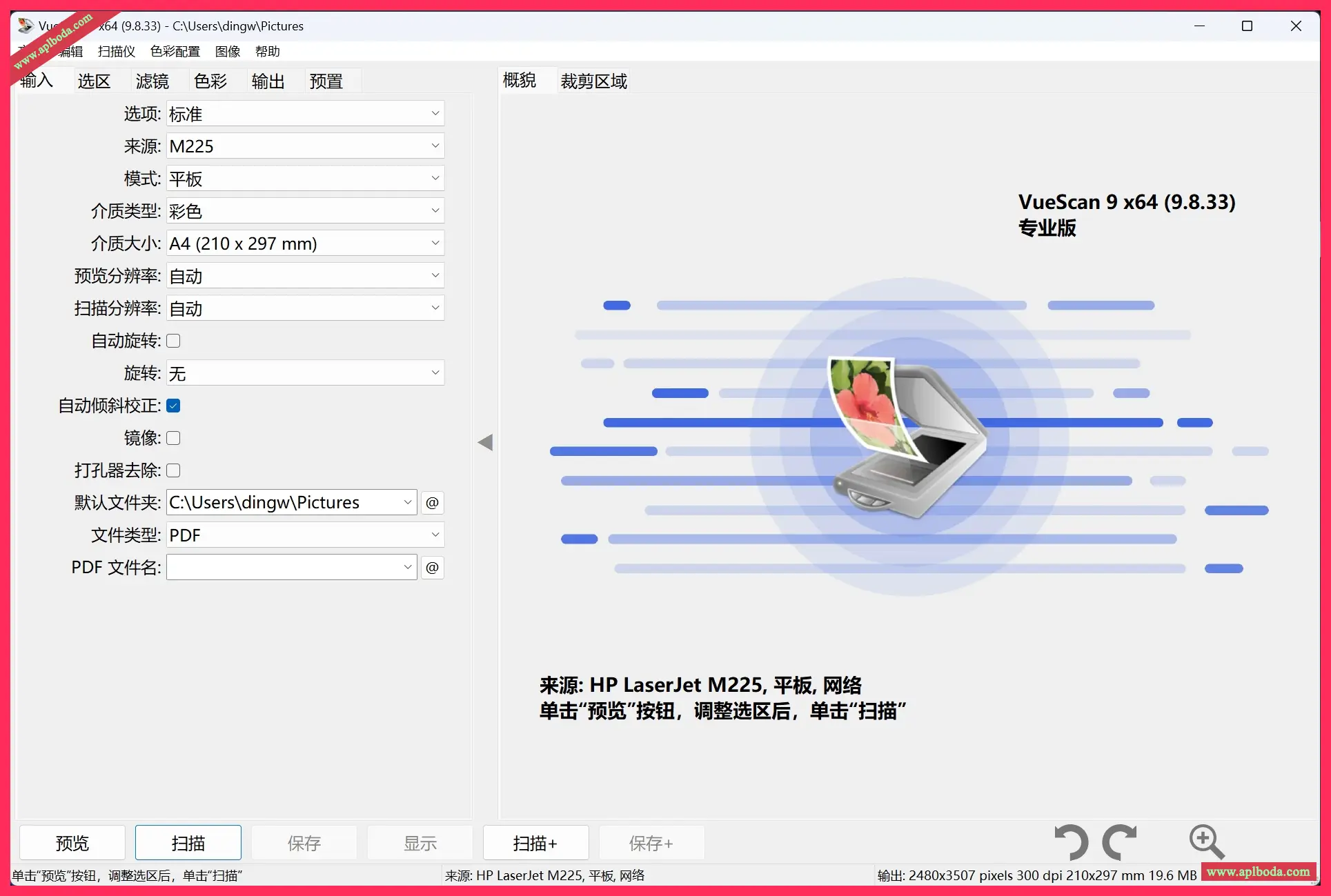Open the 选项 dropdown showing 标准
Viewport: 1331px width, 896px height.
[x=305, y=114]
